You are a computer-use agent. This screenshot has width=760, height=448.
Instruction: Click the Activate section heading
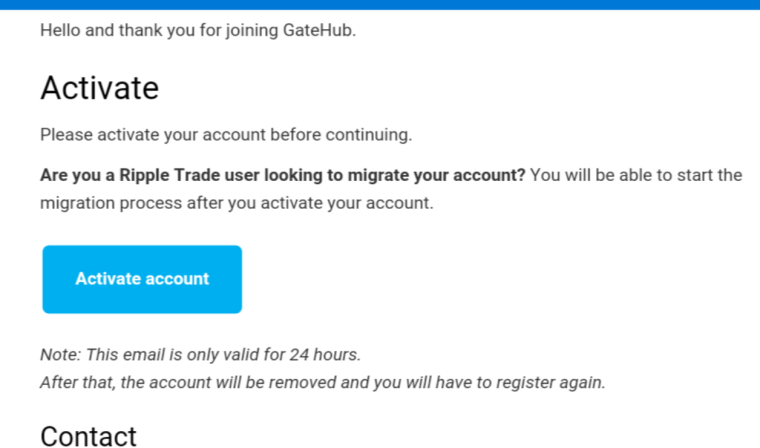tap(99, 88)
